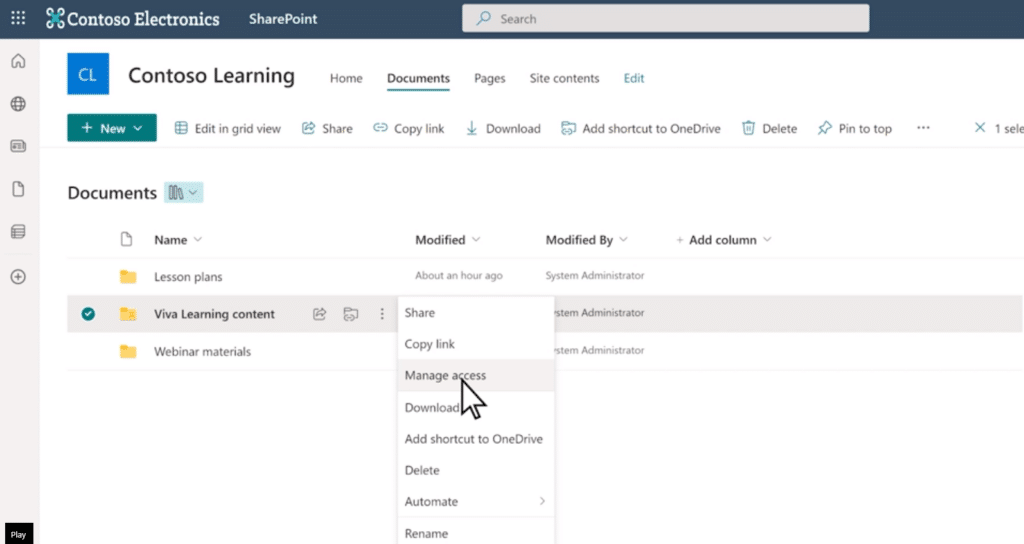This screenshot has width=1024, height=544.
Task: Click the SharePoint app name link
Action: 283,19
